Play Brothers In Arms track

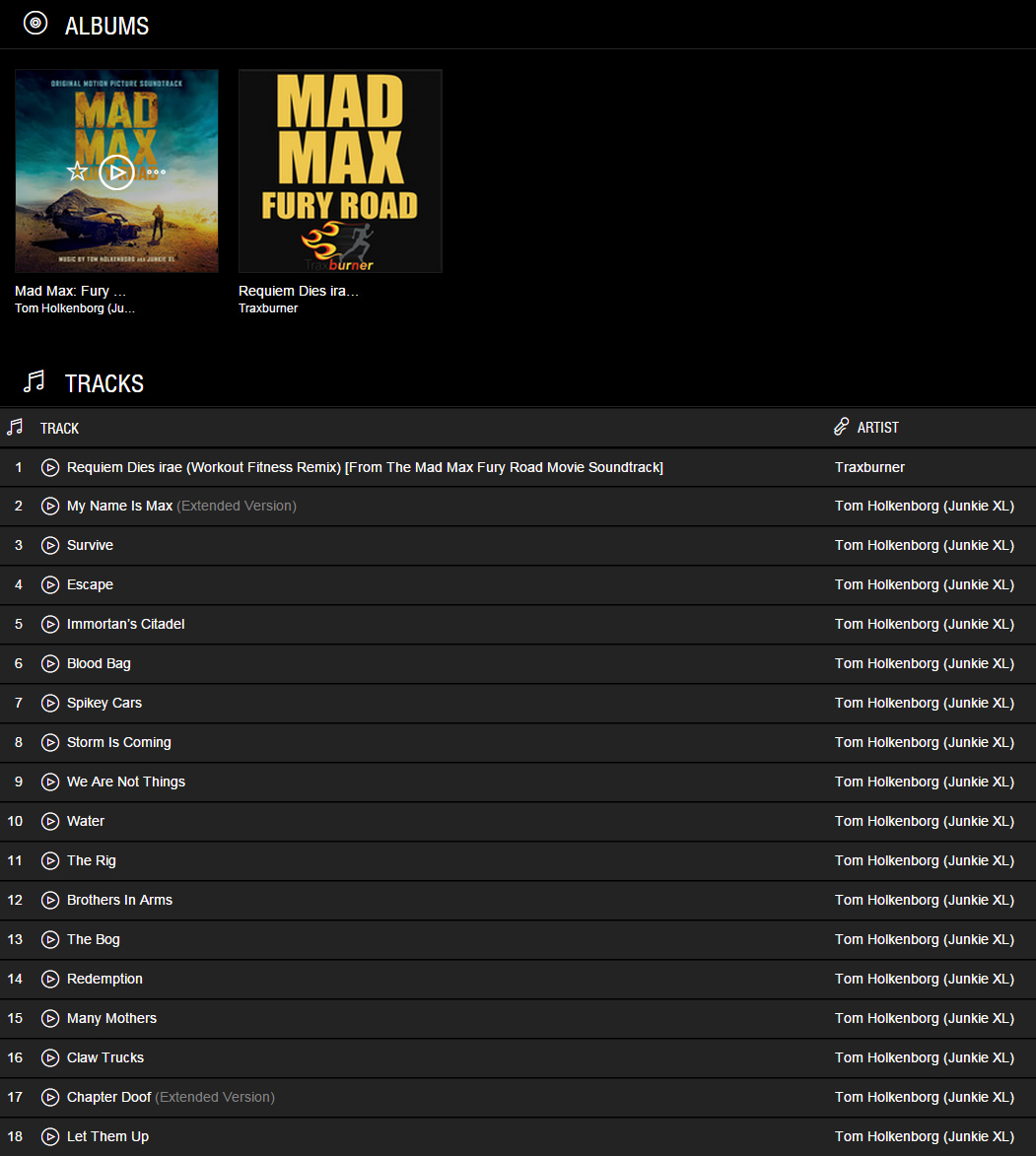(50, 900)
